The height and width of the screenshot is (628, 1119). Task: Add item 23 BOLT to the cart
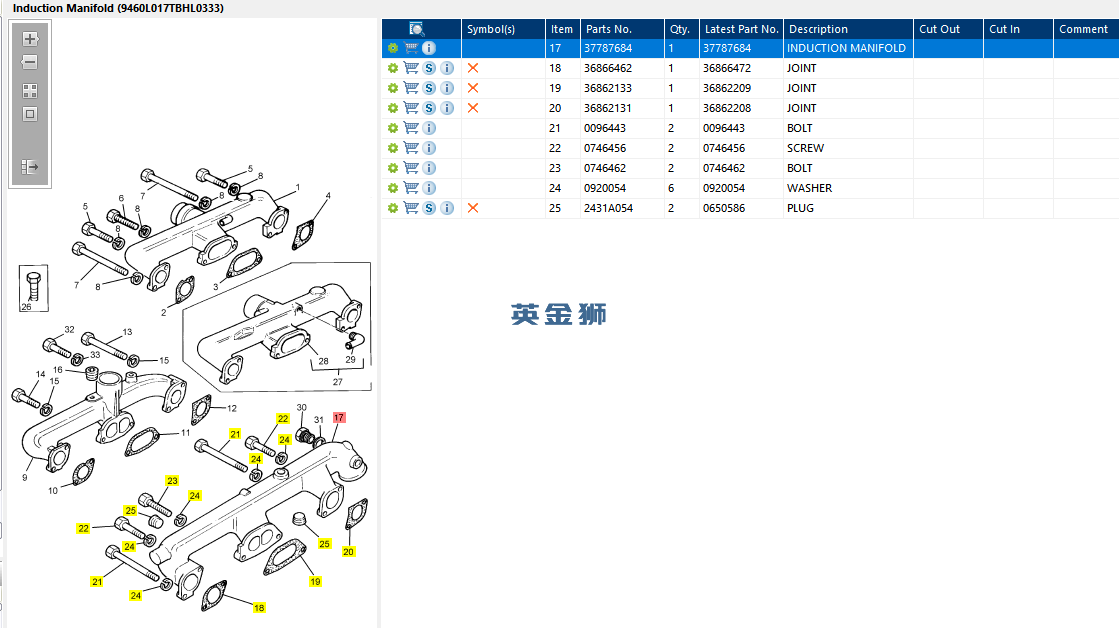coord(411,168)
